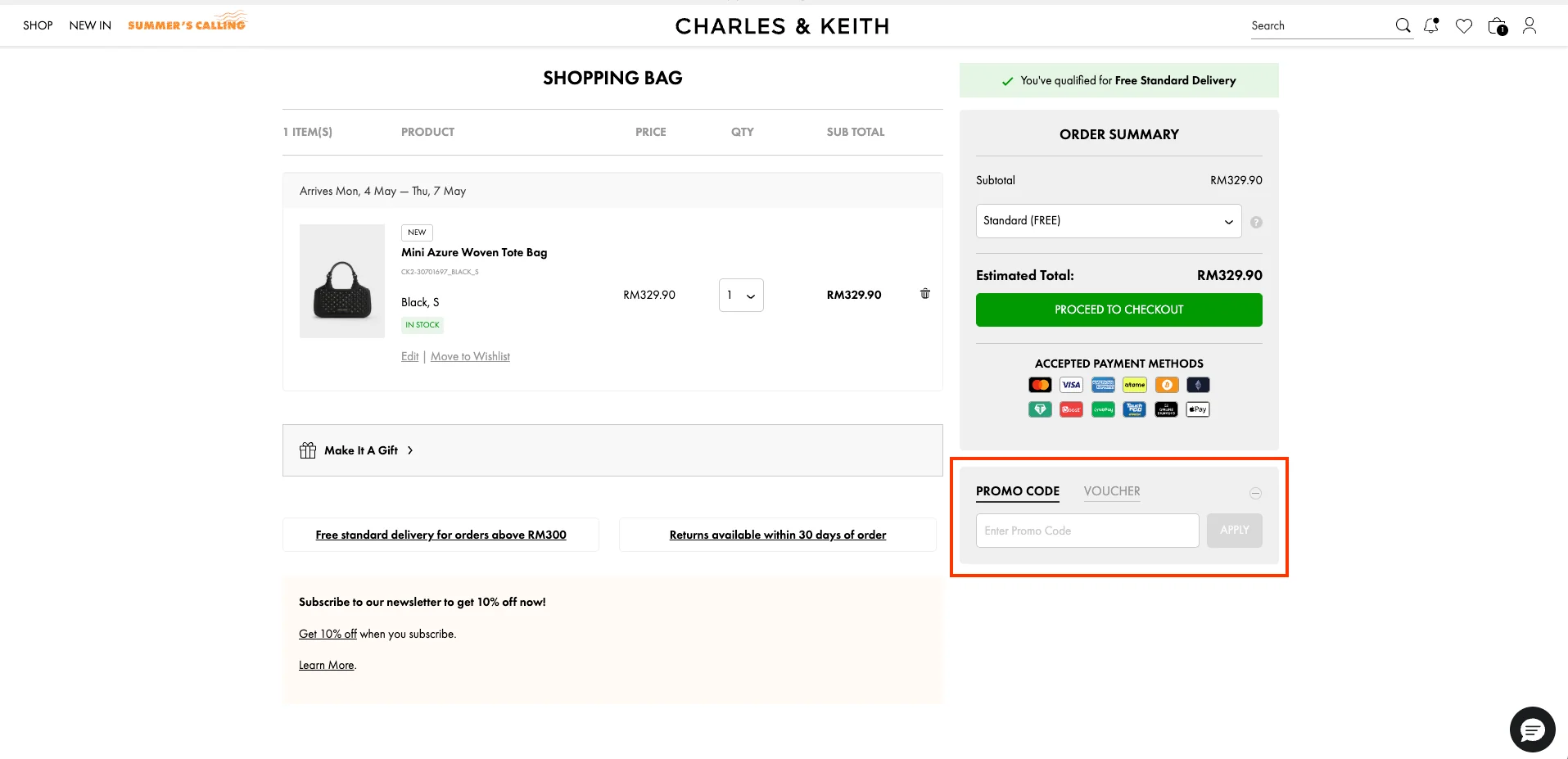Screen dimensions: 1568x759
Task: Click the Touch 'n Go payment icon
Action: coord(1135,409)
